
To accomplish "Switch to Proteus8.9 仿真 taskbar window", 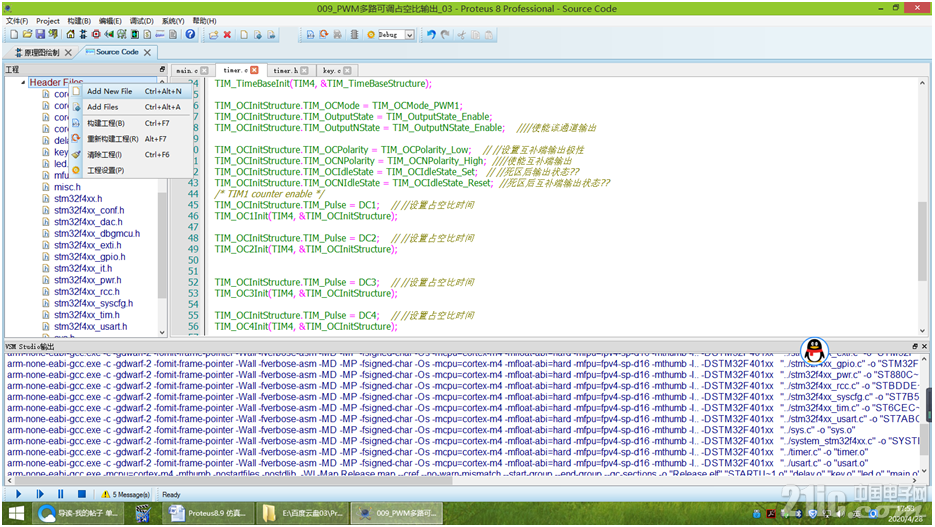I will (209, 513).
